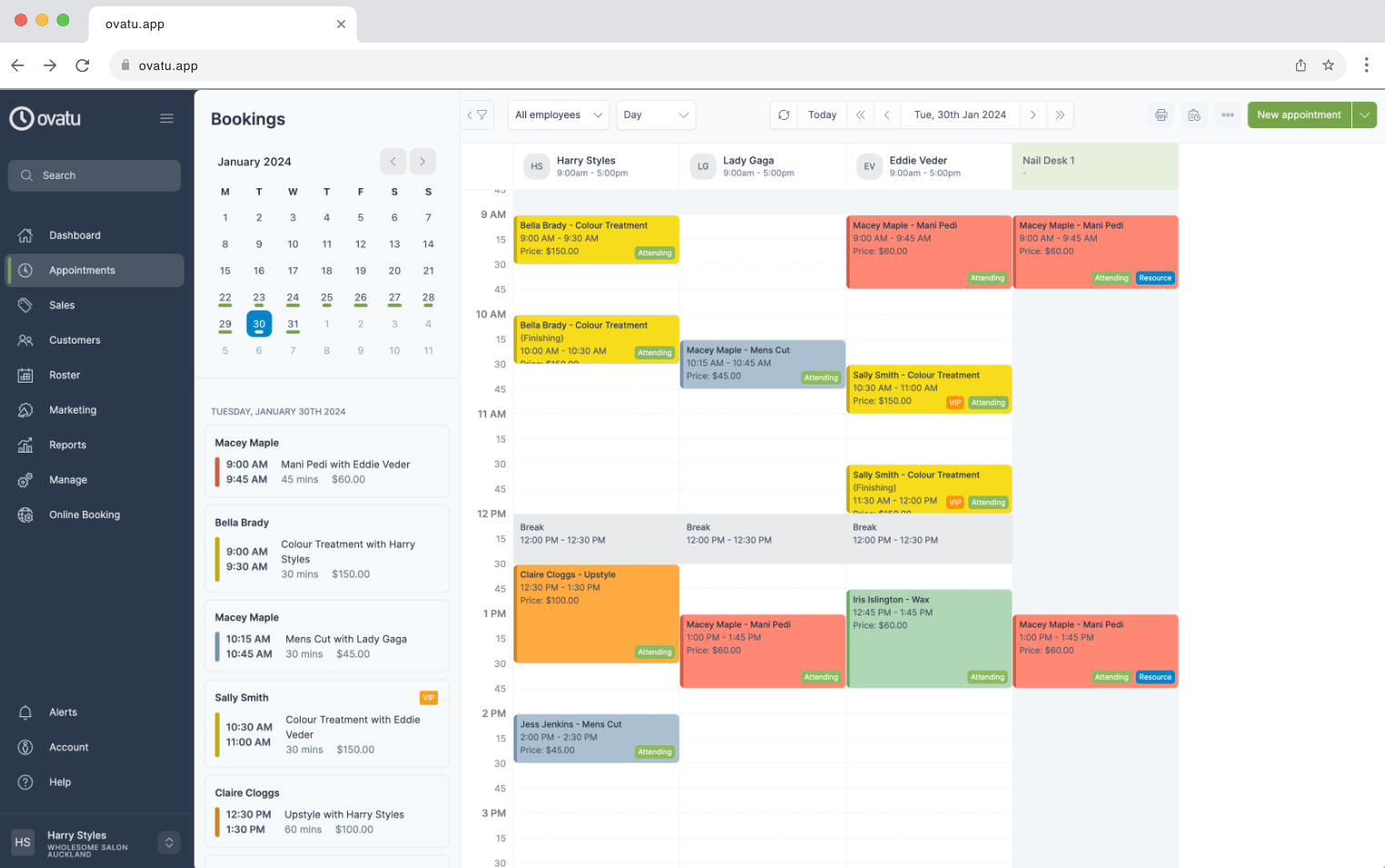Go to previous day arrow
The image size is (1385, 868).
(887, 115)
